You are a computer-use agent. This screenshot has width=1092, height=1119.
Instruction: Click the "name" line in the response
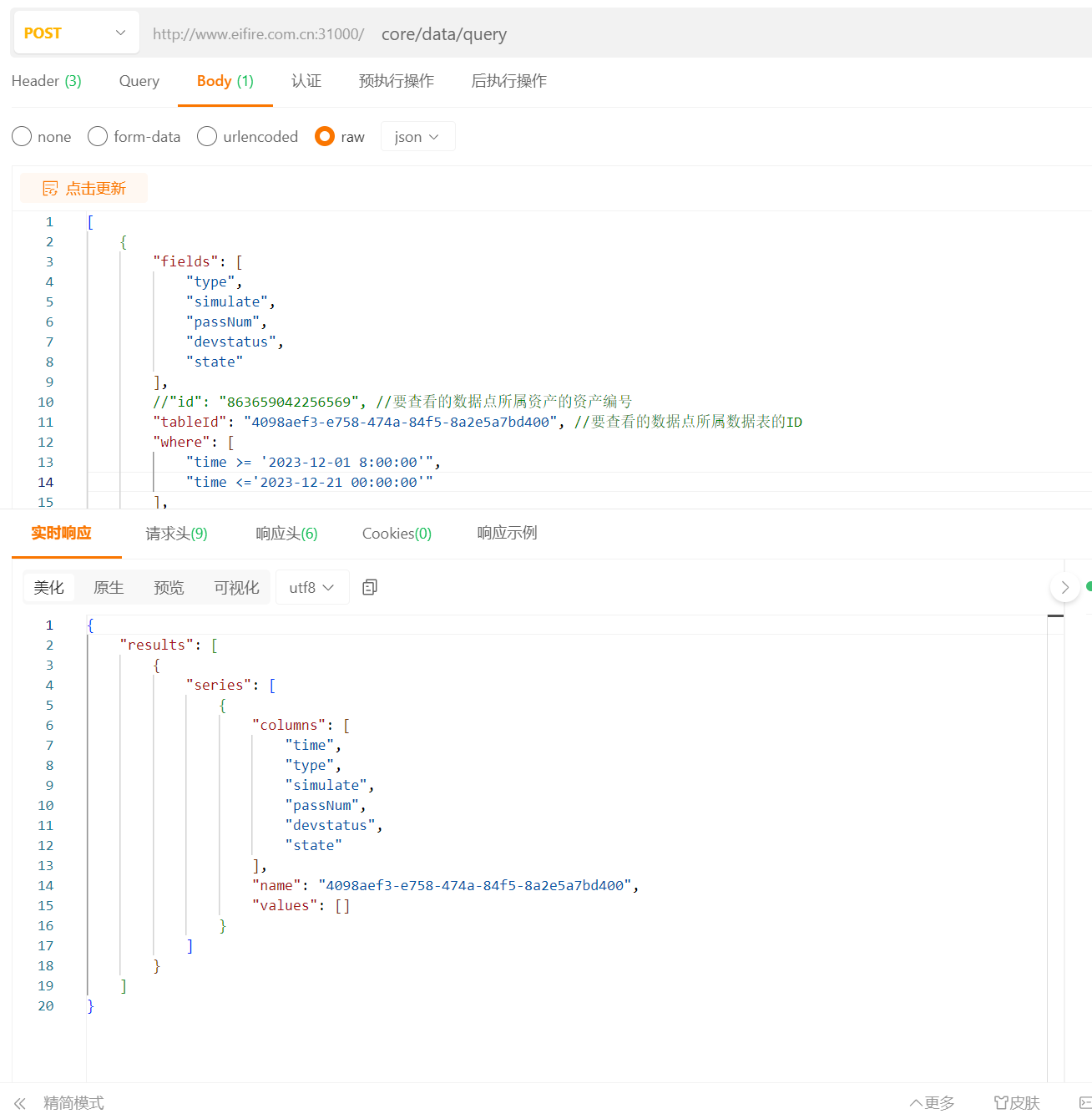(445, 886)
